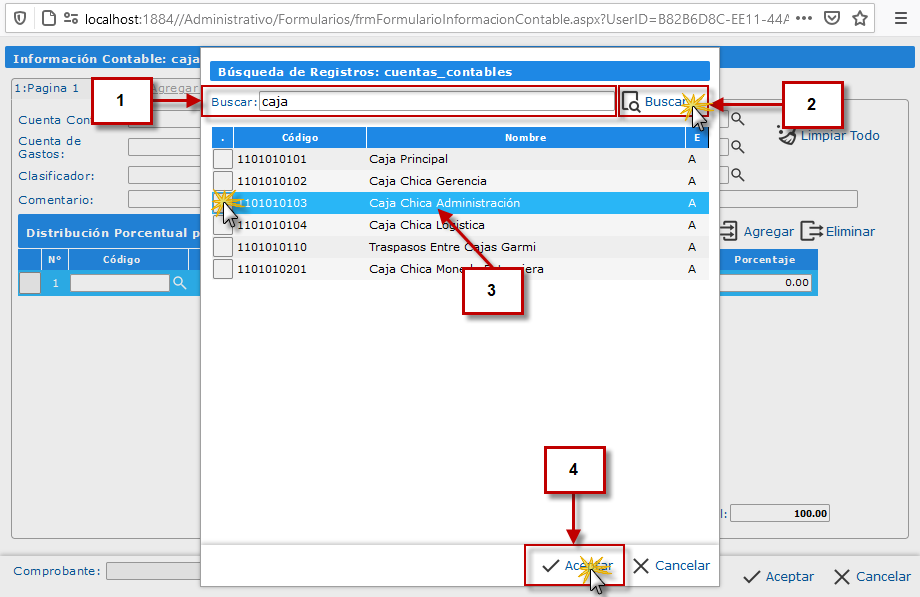Tick checkbox for Traspasos Entre Cajas Garmi
Viewport: 920px width, 597px height.
point(222,247)
